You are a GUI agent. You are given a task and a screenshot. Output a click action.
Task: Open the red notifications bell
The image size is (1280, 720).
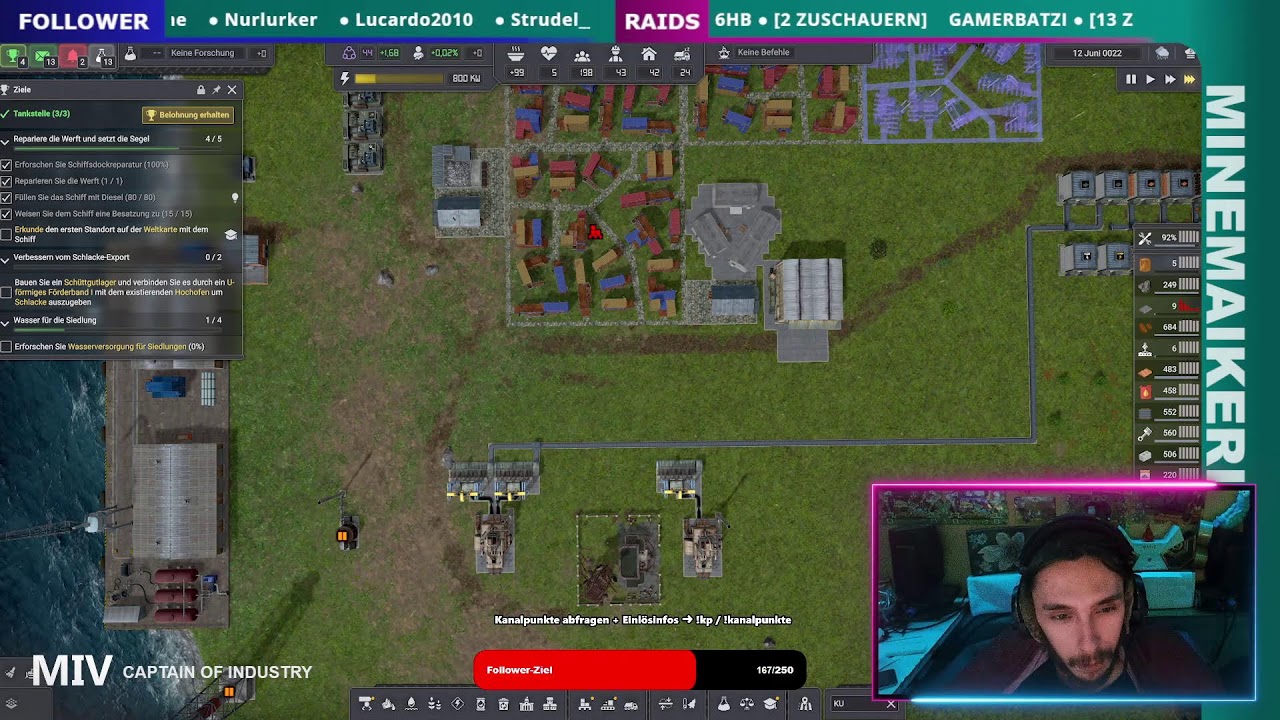coord(74,56)
